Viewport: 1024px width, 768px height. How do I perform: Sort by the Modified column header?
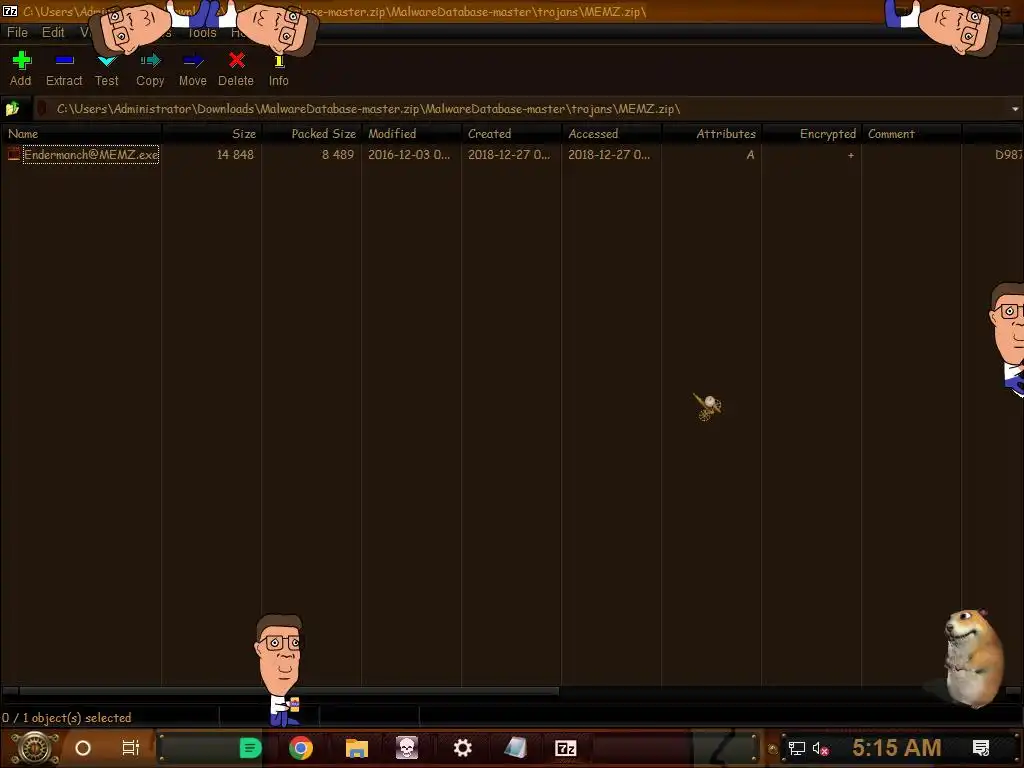[x=411, y=133]
